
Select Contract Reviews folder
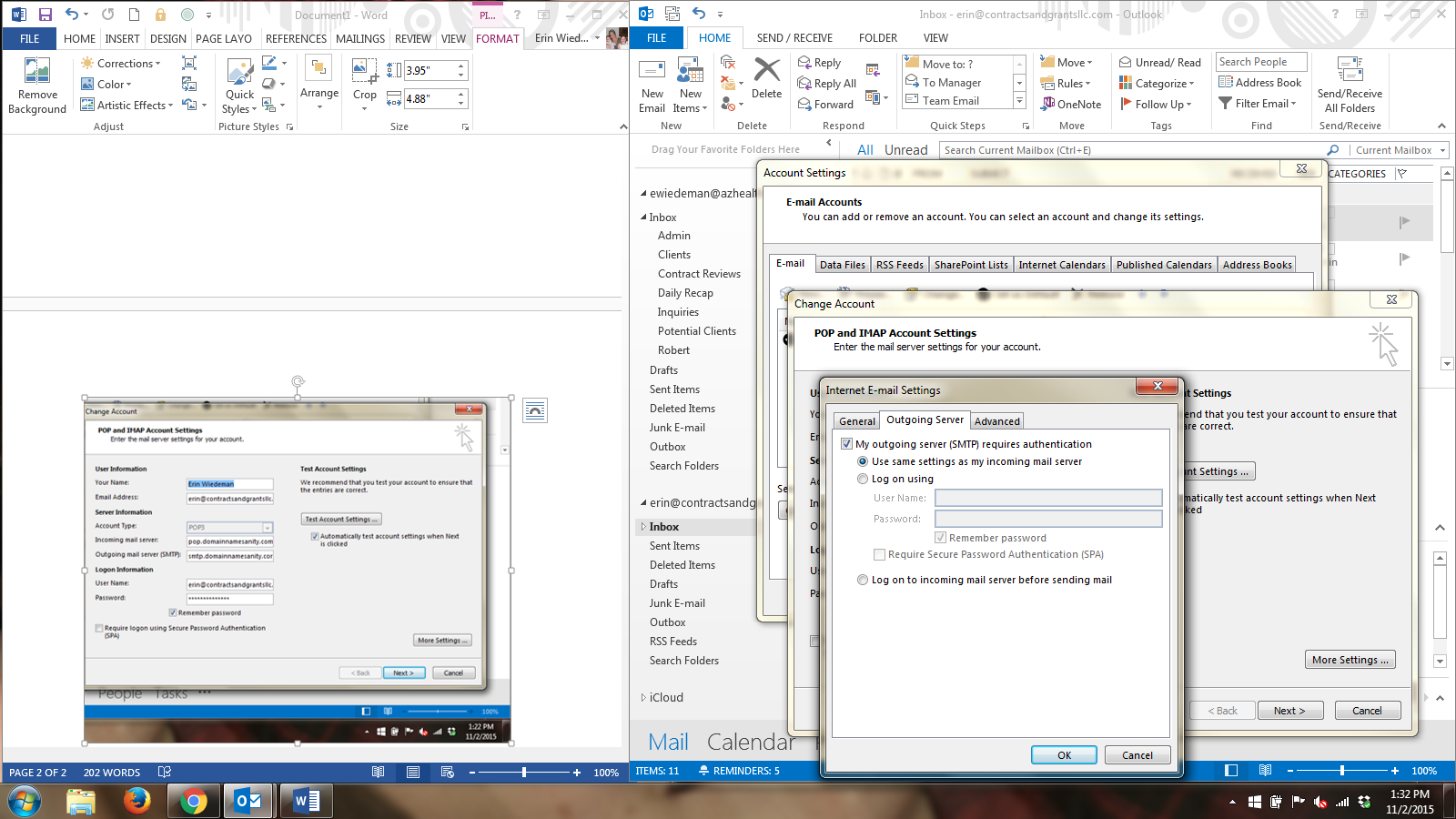click(x=699, y=274)
